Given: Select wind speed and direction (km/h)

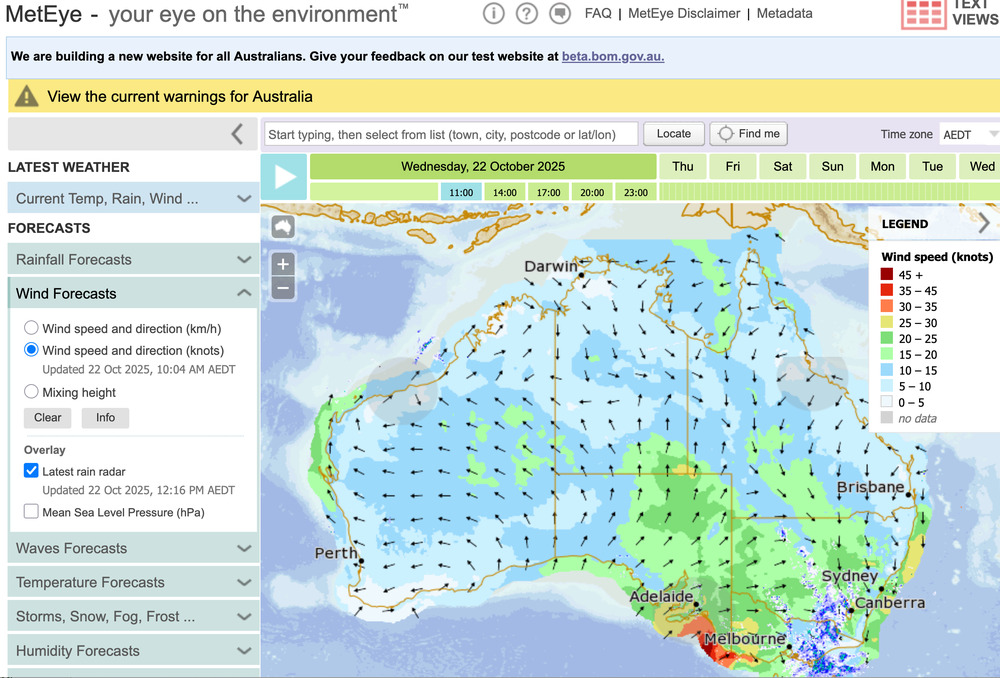Looking at the screenshot, I should [x=32, y=328].
